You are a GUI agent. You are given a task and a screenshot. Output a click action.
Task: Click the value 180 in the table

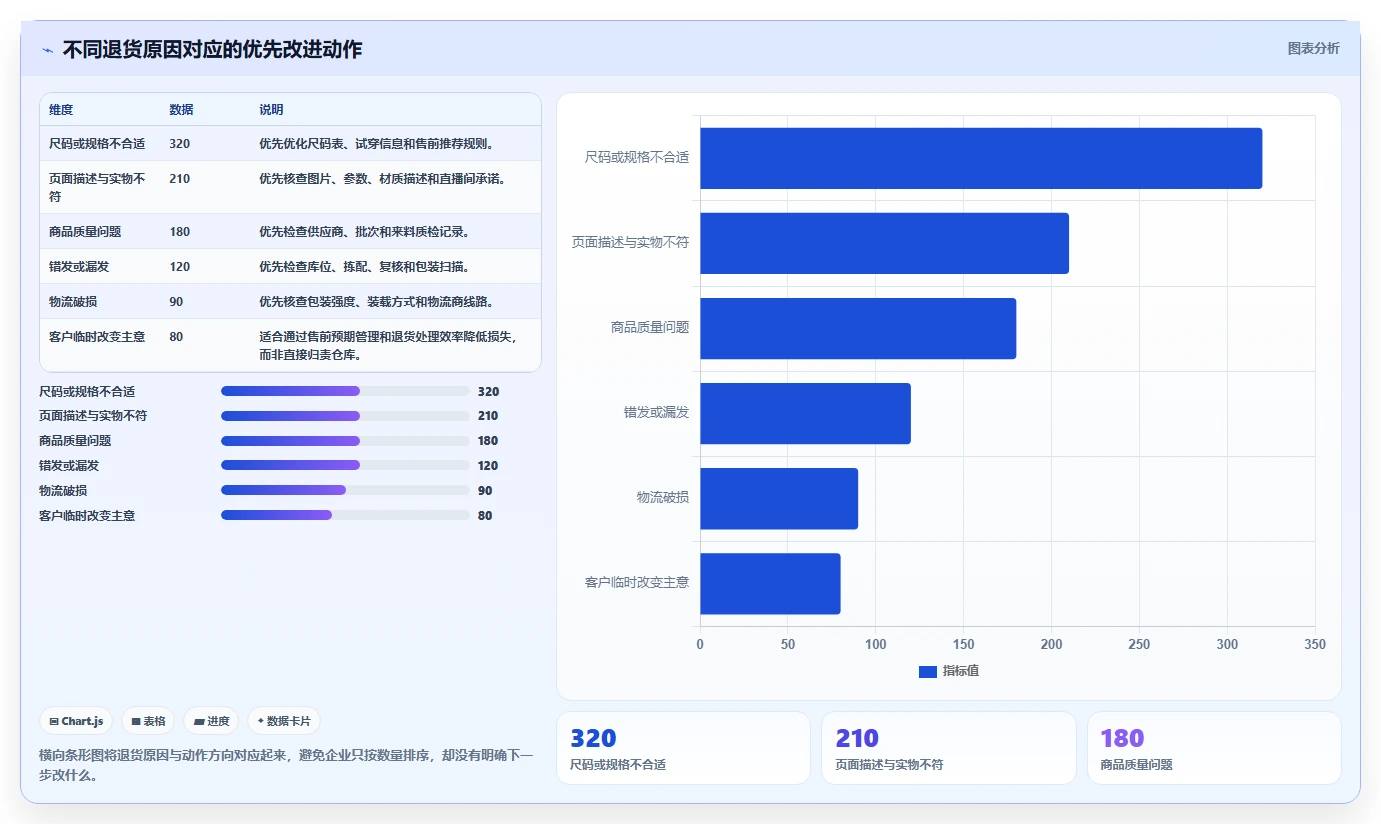click(x=180, y=232)
